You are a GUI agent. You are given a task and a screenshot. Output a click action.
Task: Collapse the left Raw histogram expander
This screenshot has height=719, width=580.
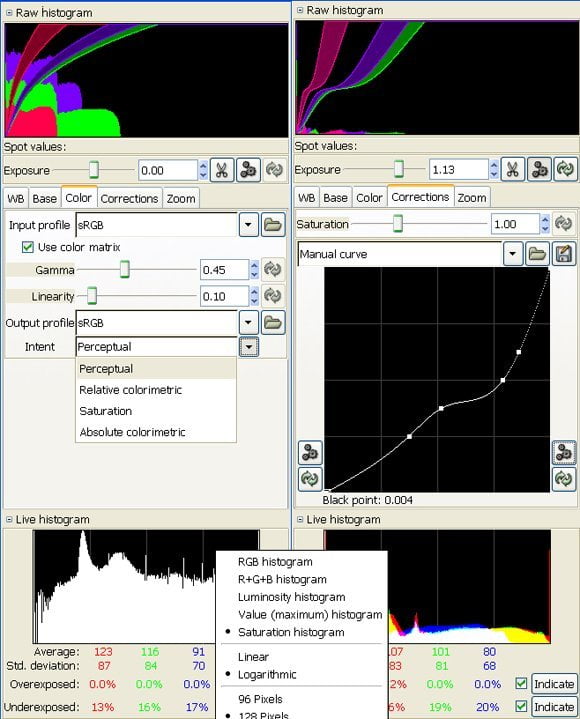click(x=9, y=13)
